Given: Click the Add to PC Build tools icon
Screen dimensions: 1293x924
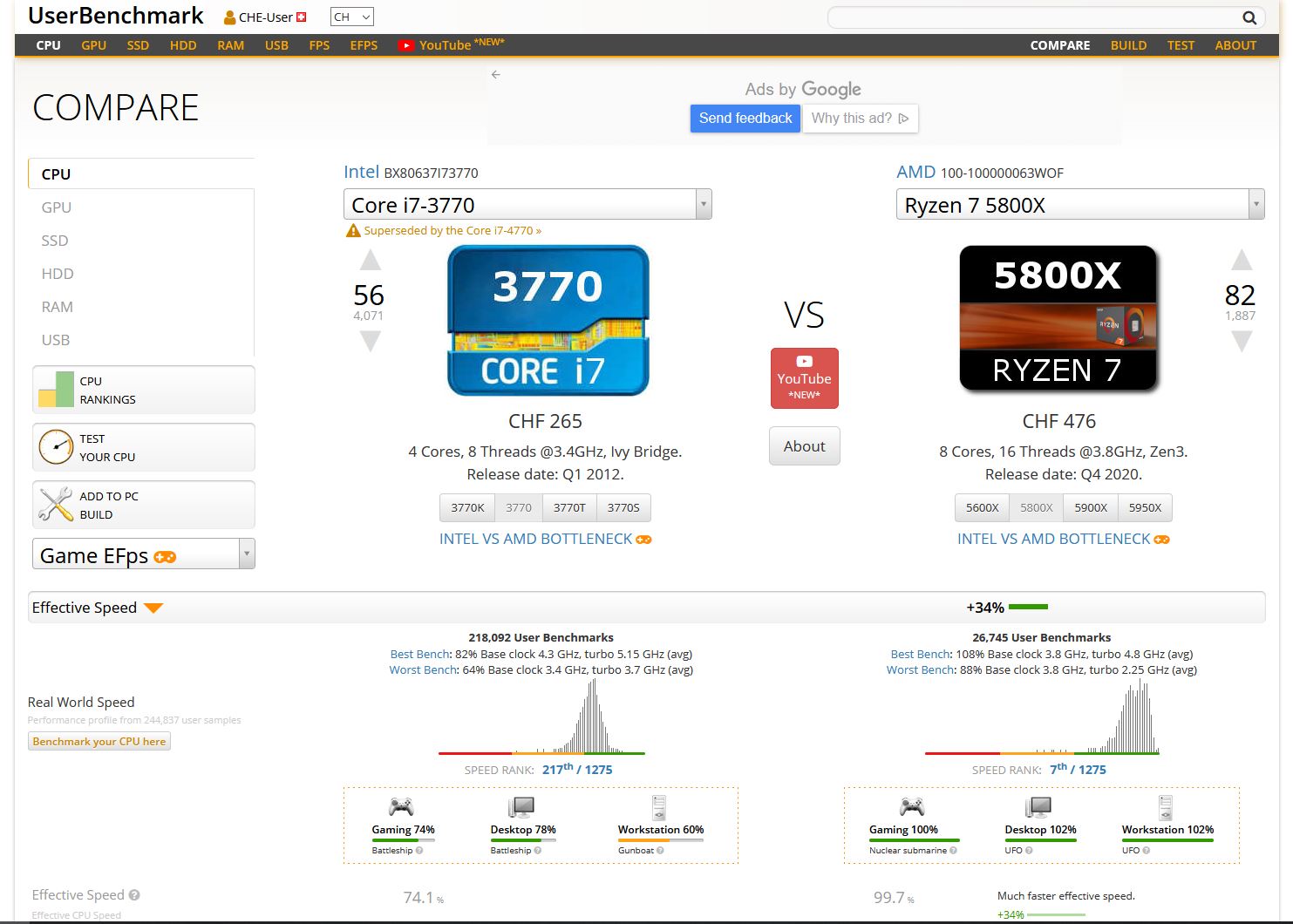Looking at the screenshot, I should (x=56, y=505).
